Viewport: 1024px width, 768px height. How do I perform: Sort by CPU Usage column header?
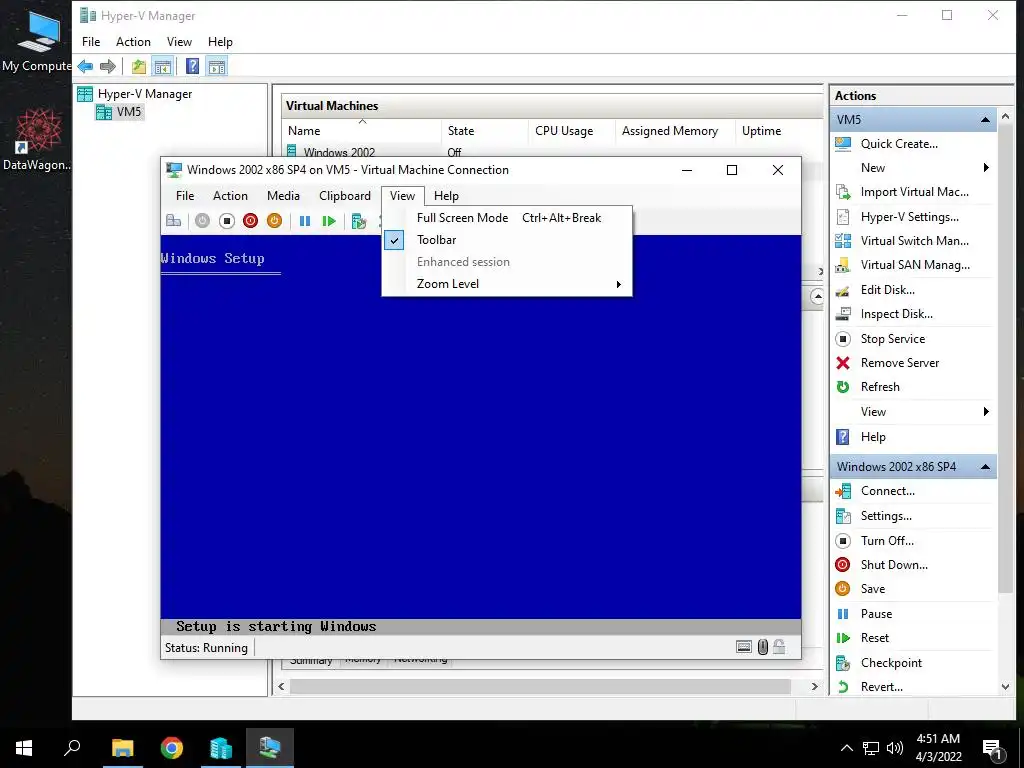[x=571, y=131]
